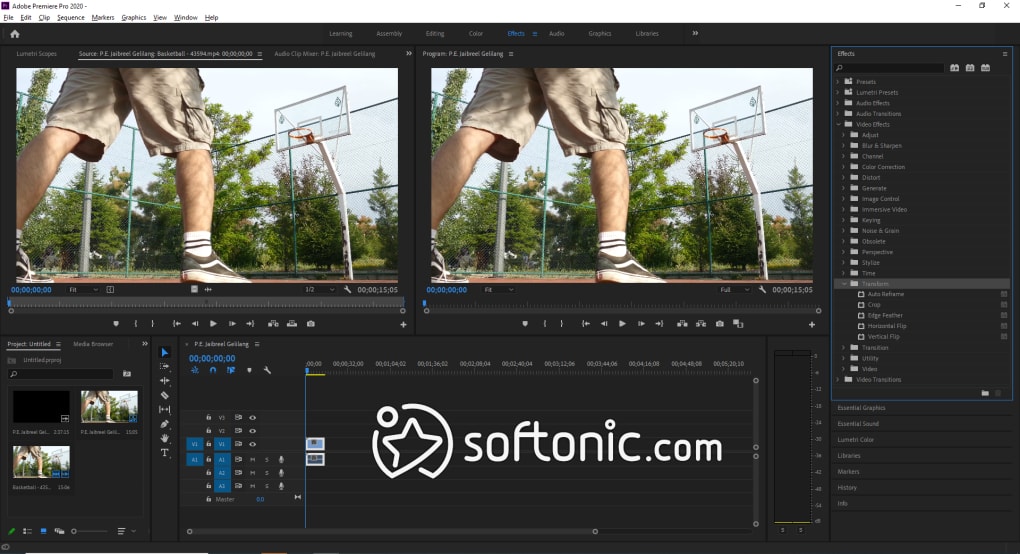Open Source monitor Fit zoom dropdown
Screen dimensions: 1020x554
tap(83, 289)
